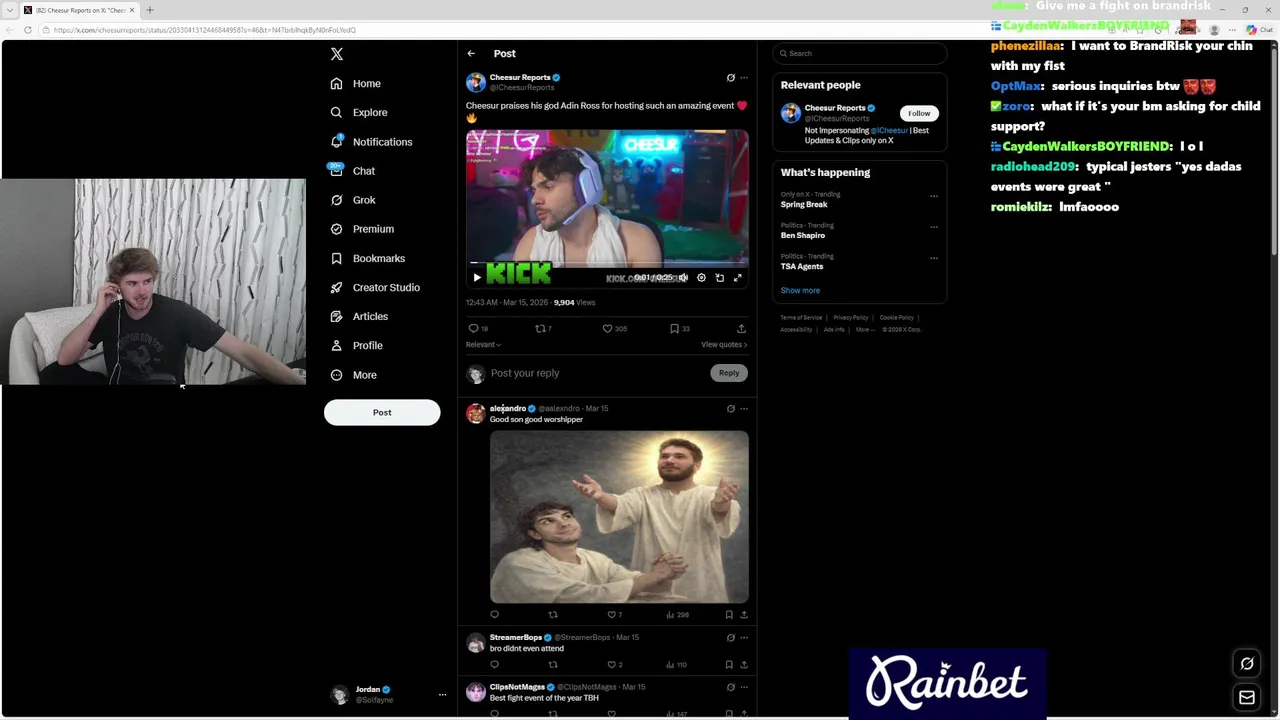The image size is (1280, 720).
Task: Open Ben Shapiro trend options
Action: (934, 227)
